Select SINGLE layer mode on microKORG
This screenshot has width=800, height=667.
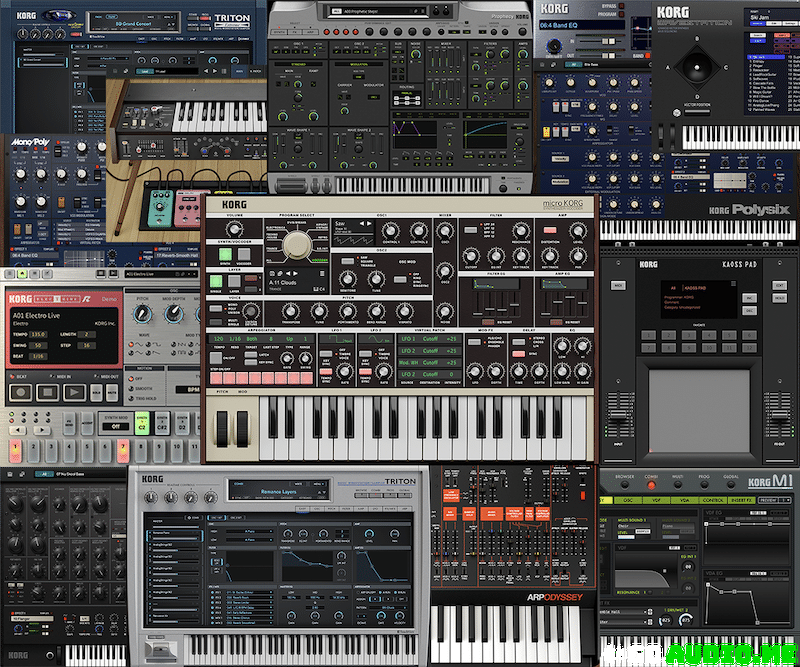click(216, 281)
